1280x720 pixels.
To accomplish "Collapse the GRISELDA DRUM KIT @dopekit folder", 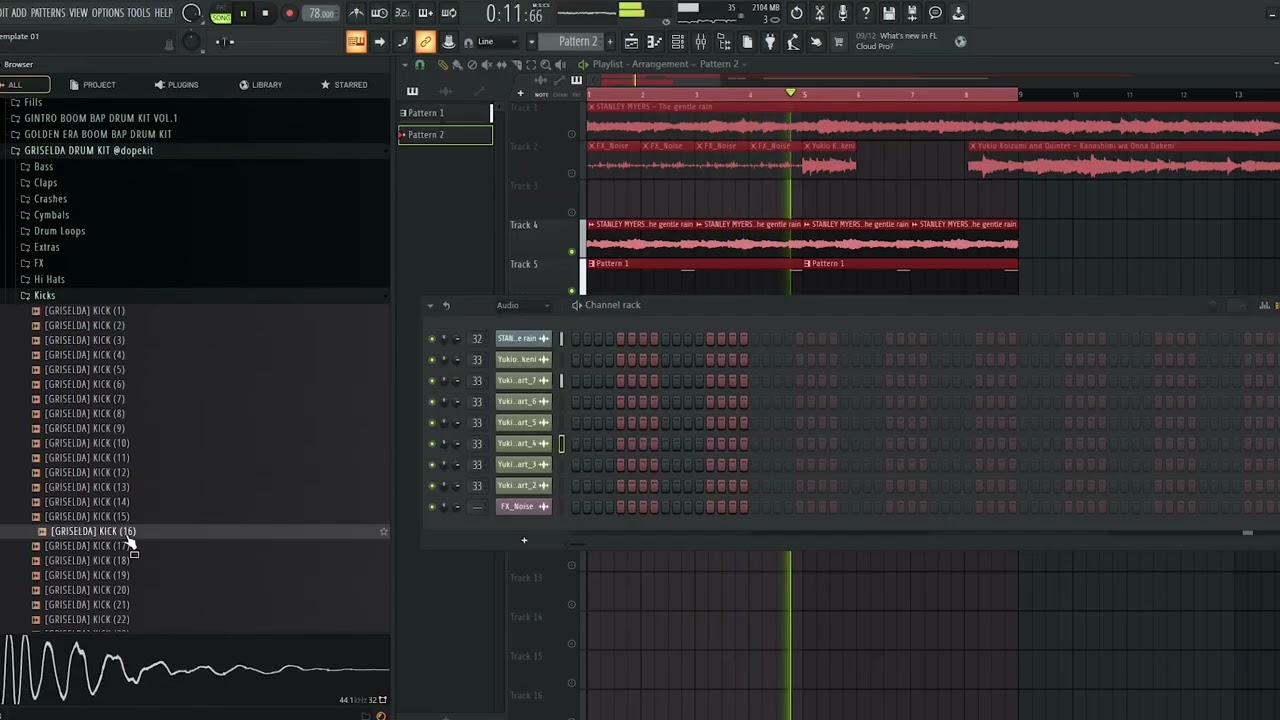I will pos(88,150).
